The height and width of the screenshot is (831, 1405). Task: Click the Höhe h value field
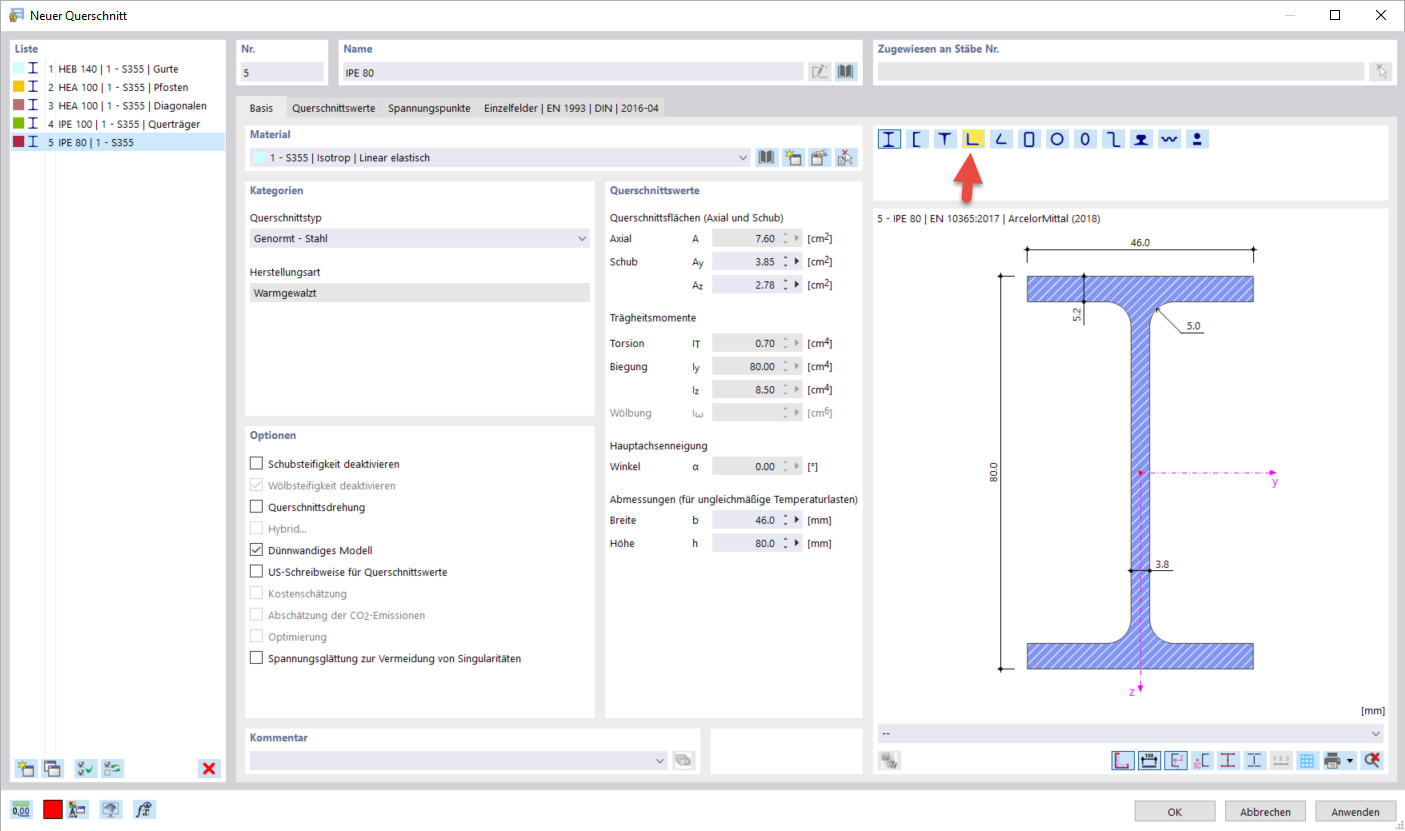[x=746, y=544]
